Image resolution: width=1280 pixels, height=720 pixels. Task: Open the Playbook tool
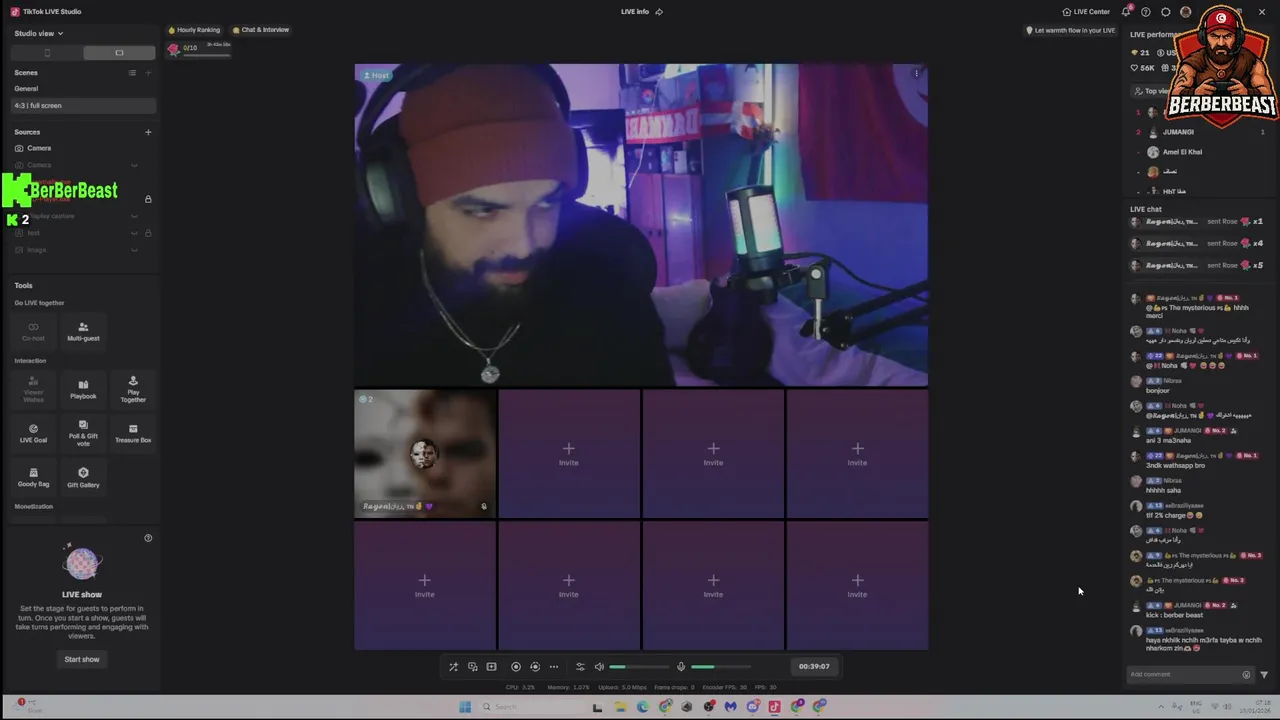83,389
